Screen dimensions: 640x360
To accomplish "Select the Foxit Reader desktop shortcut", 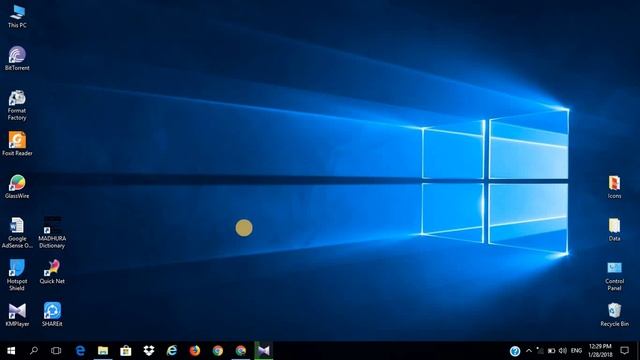I will point(17,144).
